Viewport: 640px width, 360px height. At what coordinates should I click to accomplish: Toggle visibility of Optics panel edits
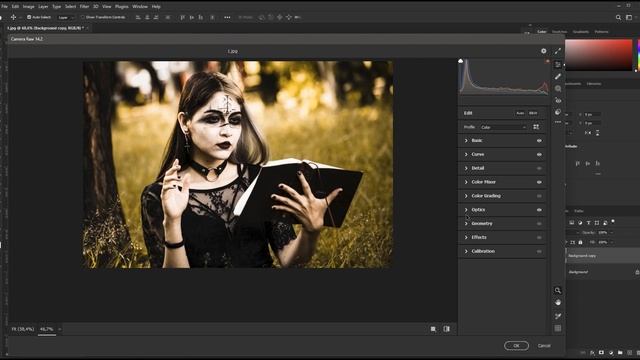click(539, 210)
